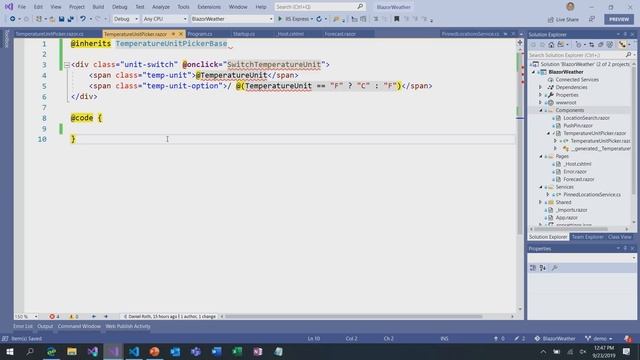640x360 pixels.
Task: Click the highlighted preview toolbar icon in Solution Explorer
Action: tap(622, 44)
